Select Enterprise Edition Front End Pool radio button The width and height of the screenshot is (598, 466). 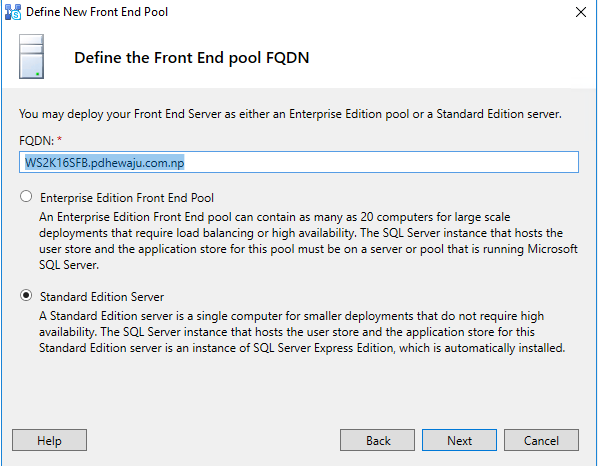point(26,197)
